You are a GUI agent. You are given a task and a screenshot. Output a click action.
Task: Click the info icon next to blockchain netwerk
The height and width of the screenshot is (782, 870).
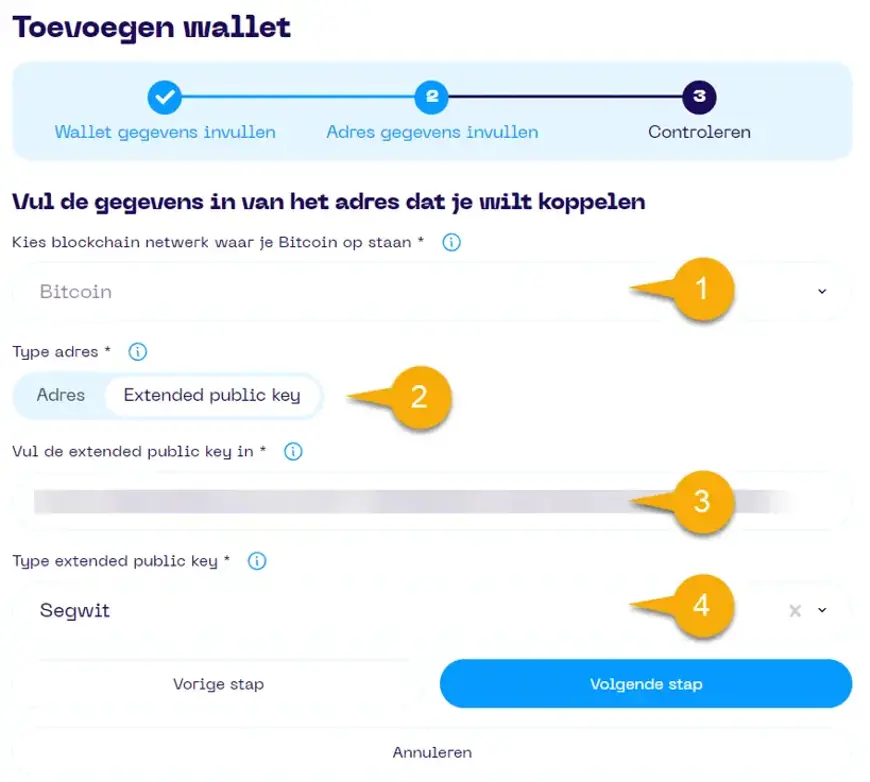[x=451, y=242]
